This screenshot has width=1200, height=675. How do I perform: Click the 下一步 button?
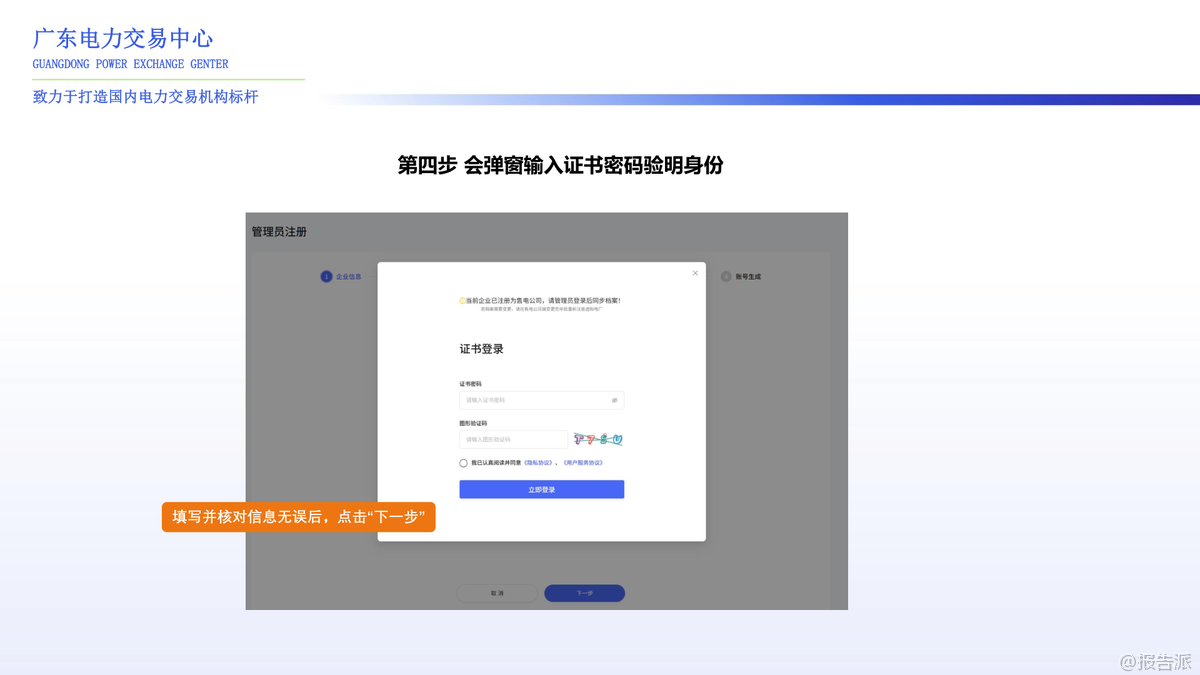(x=584, y=593)
